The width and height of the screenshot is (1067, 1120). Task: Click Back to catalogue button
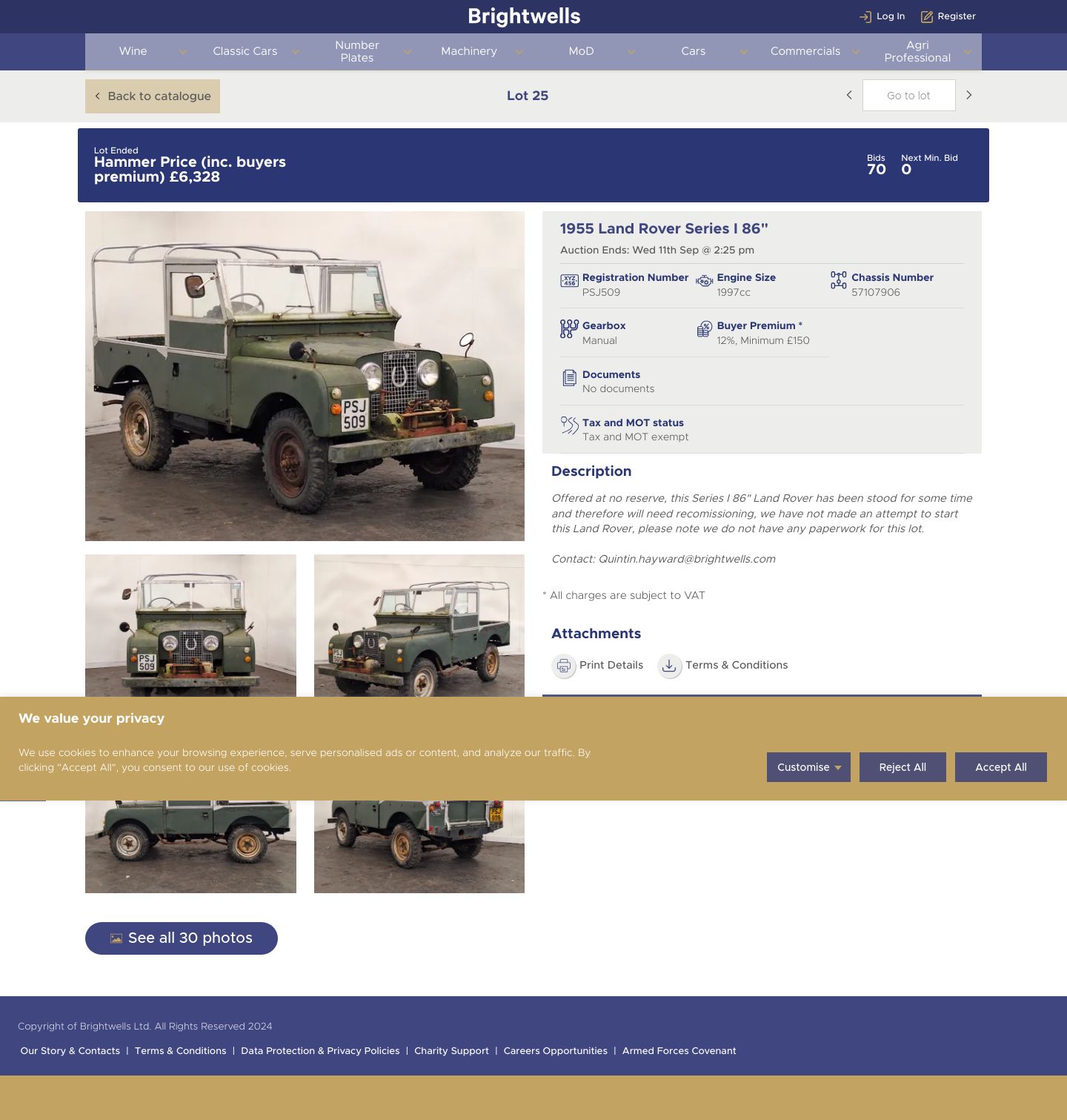coord(153,96)
